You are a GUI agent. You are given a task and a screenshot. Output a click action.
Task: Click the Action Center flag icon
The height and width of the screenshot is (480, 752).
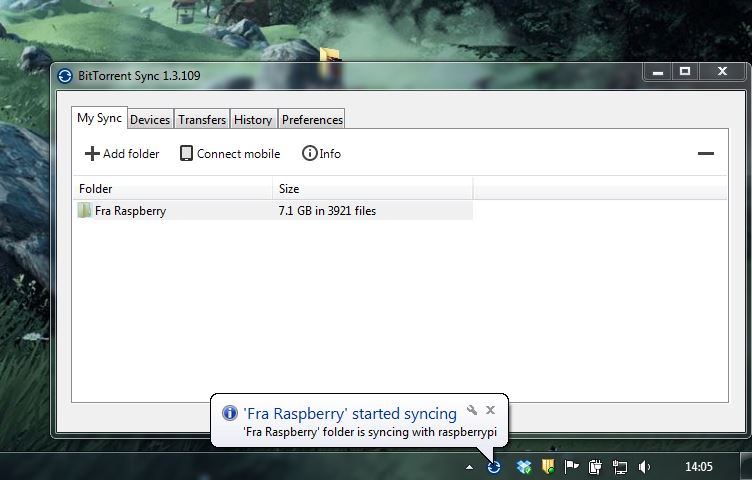point(572,466)
